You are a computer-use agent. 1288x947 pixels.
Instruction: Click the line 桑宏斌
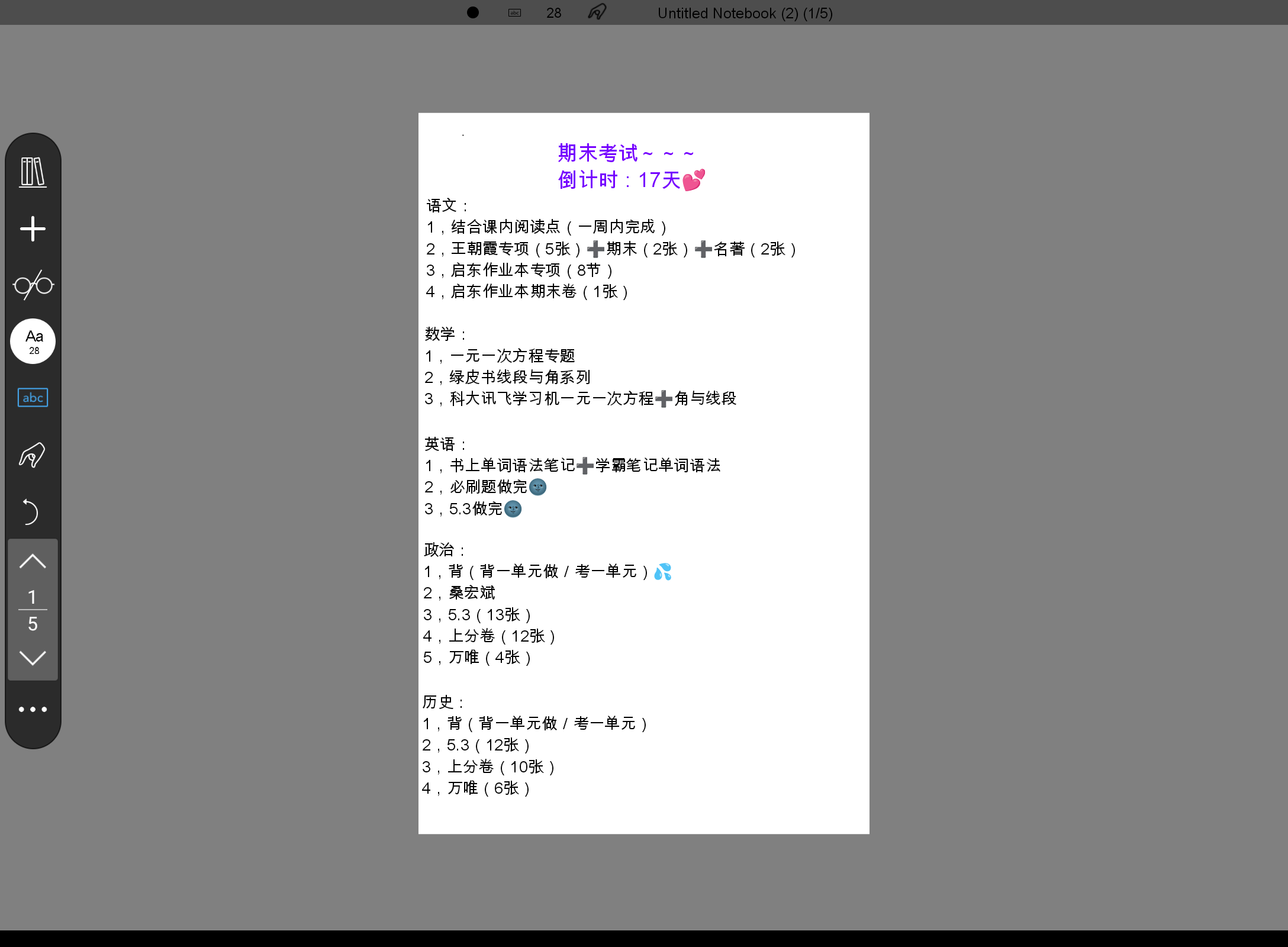pos(459,592)
